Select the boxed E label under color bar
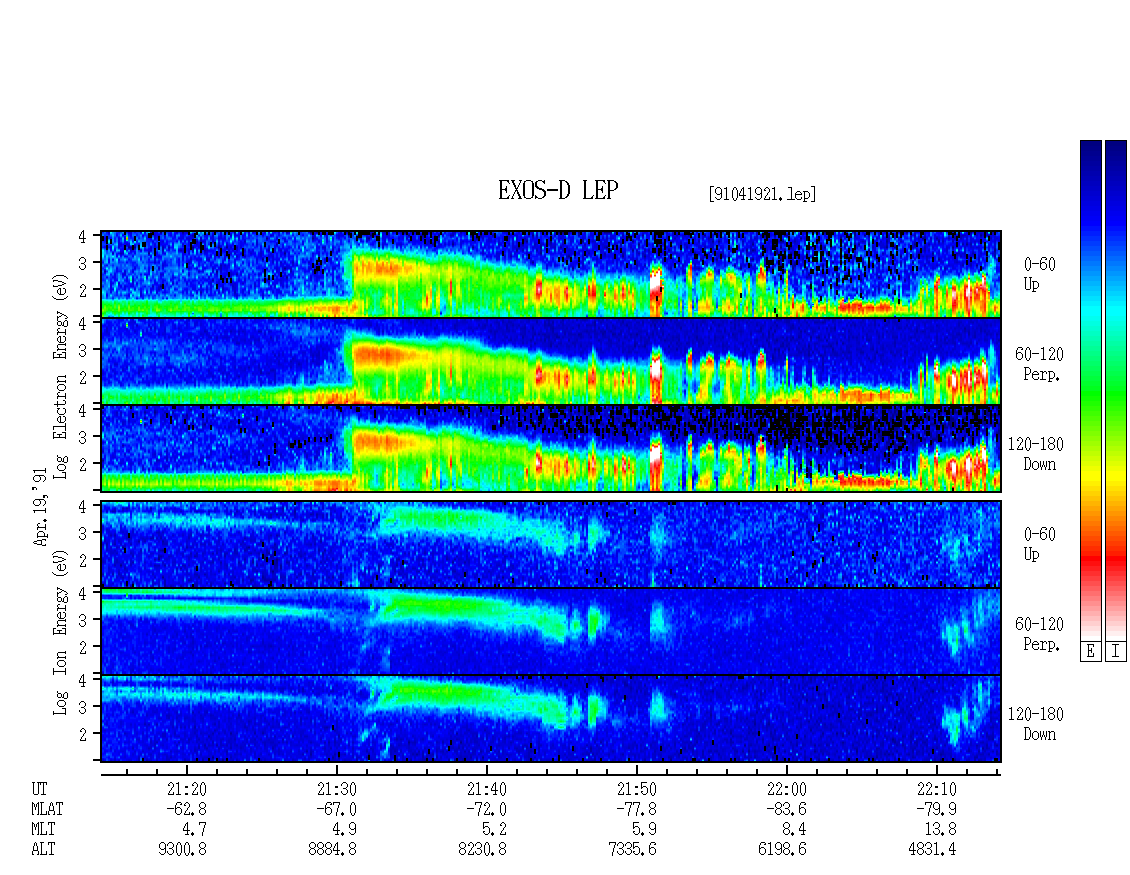1130x875 pixels. (x=1090, y=651)
